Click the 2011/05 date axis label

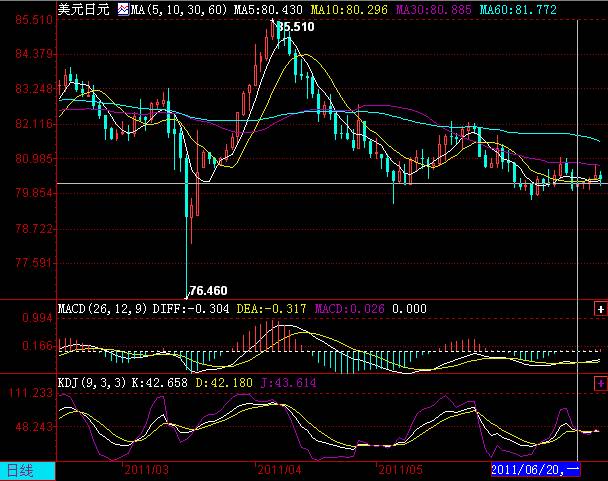[x=400, y=470]
